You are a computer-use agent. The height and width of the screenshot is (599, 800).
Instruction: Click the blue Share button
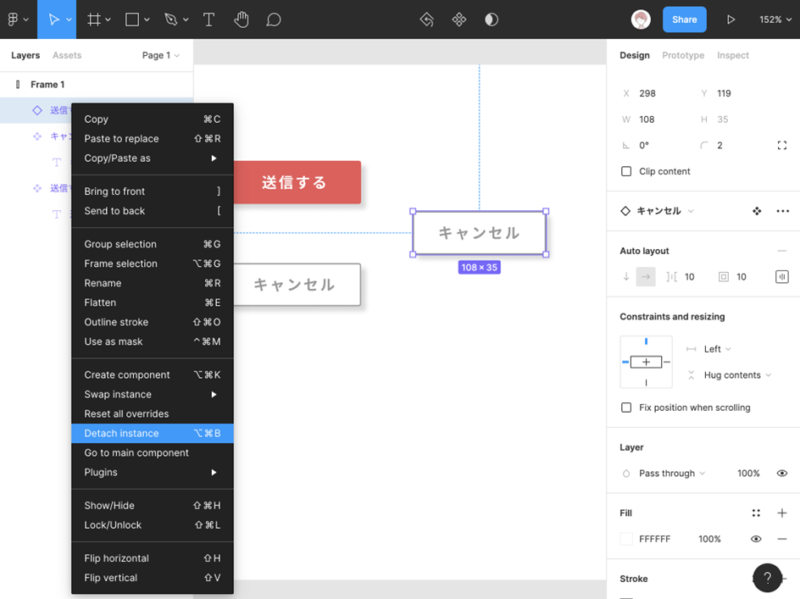684,19
